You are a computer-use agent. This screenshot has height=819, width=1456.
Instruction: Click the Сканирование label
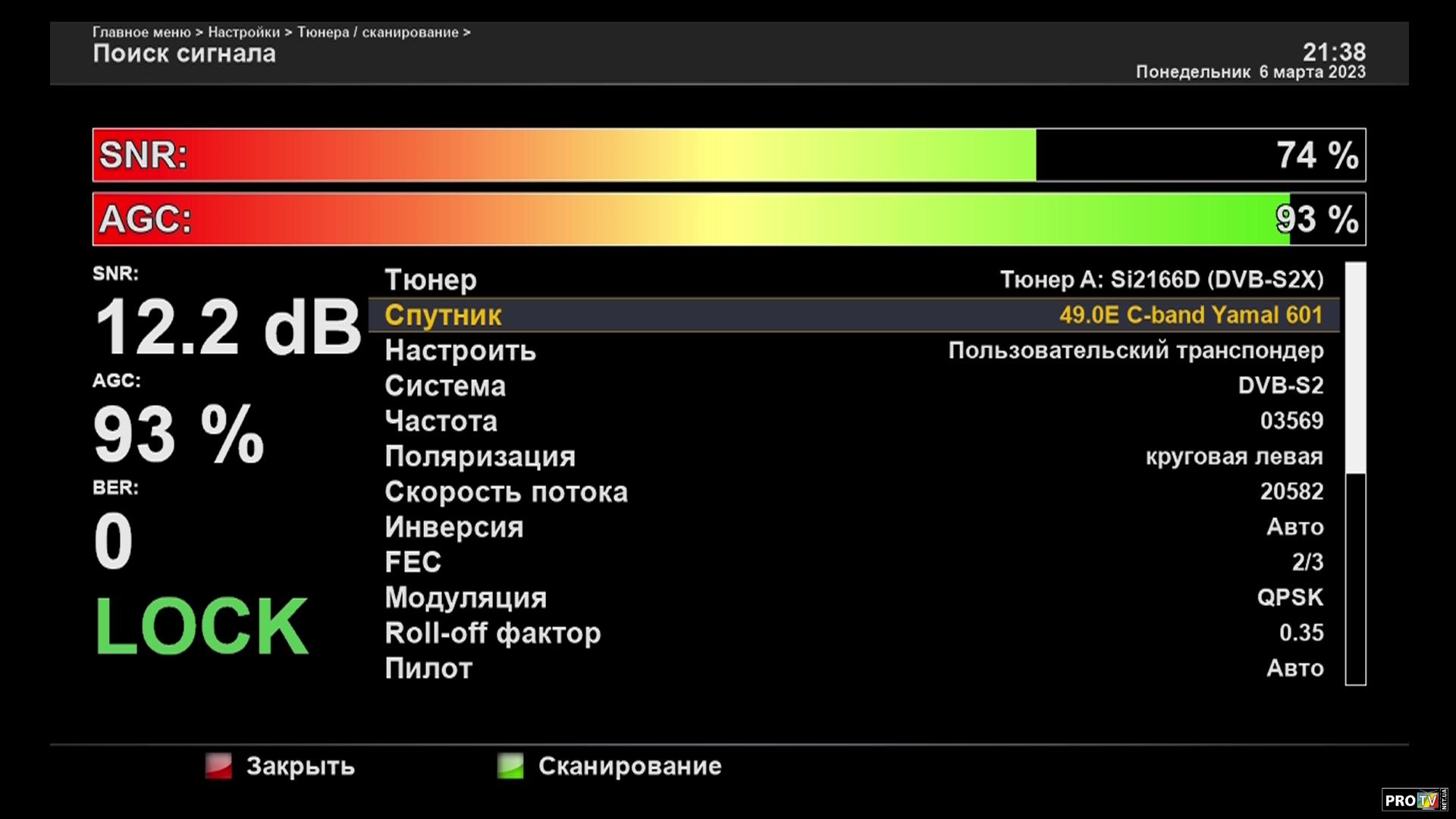[x=629, y=766]
